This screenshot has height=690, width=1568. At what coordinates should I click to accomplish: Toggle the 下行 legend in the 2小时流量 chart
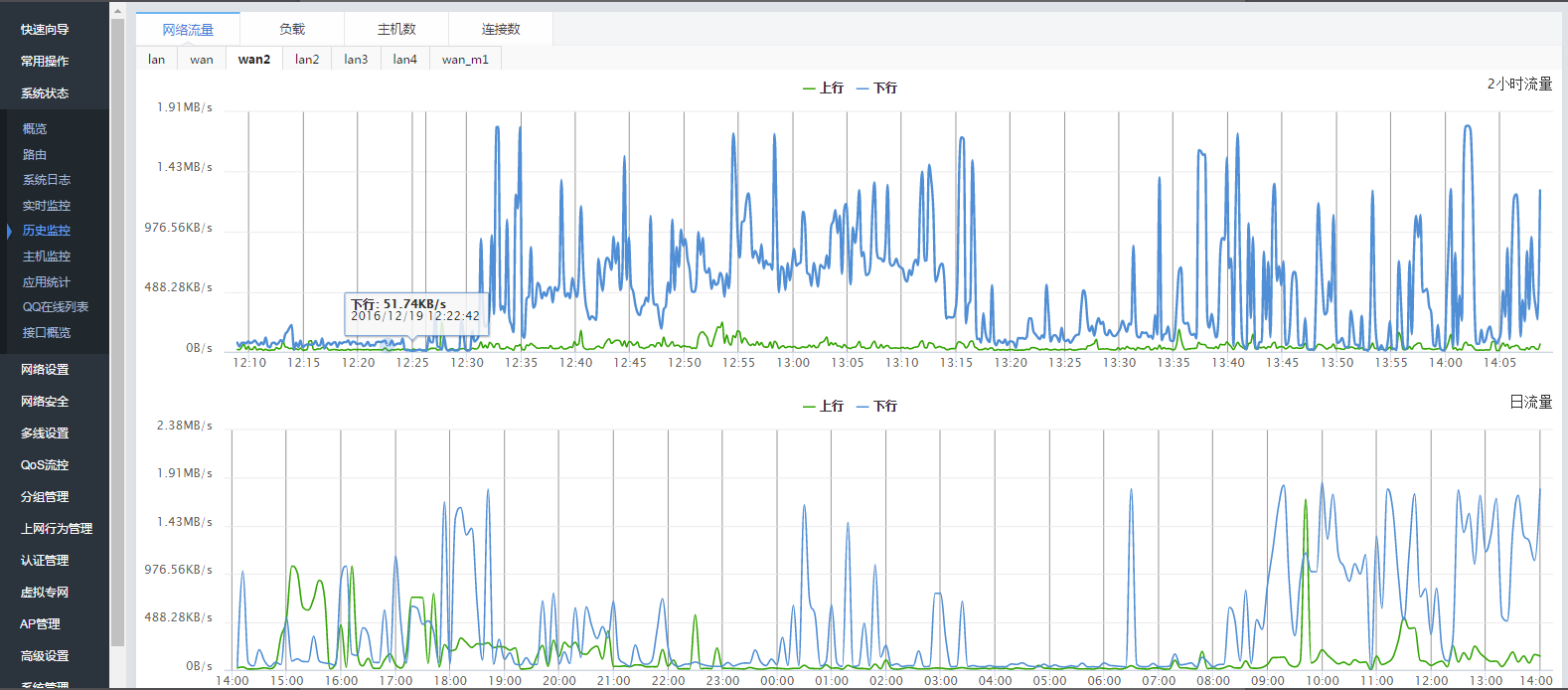[x=876, y=88]
